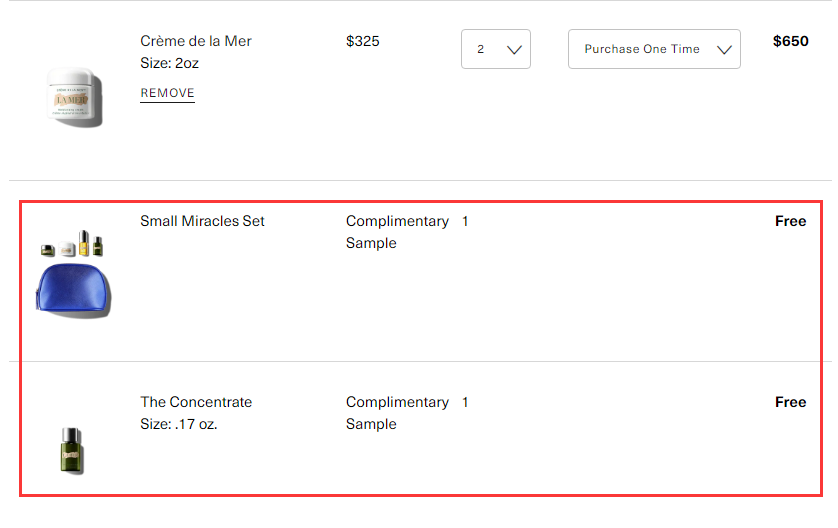
Task: Click the Size: .17 oz. text
Action: (x=179, y=424)
